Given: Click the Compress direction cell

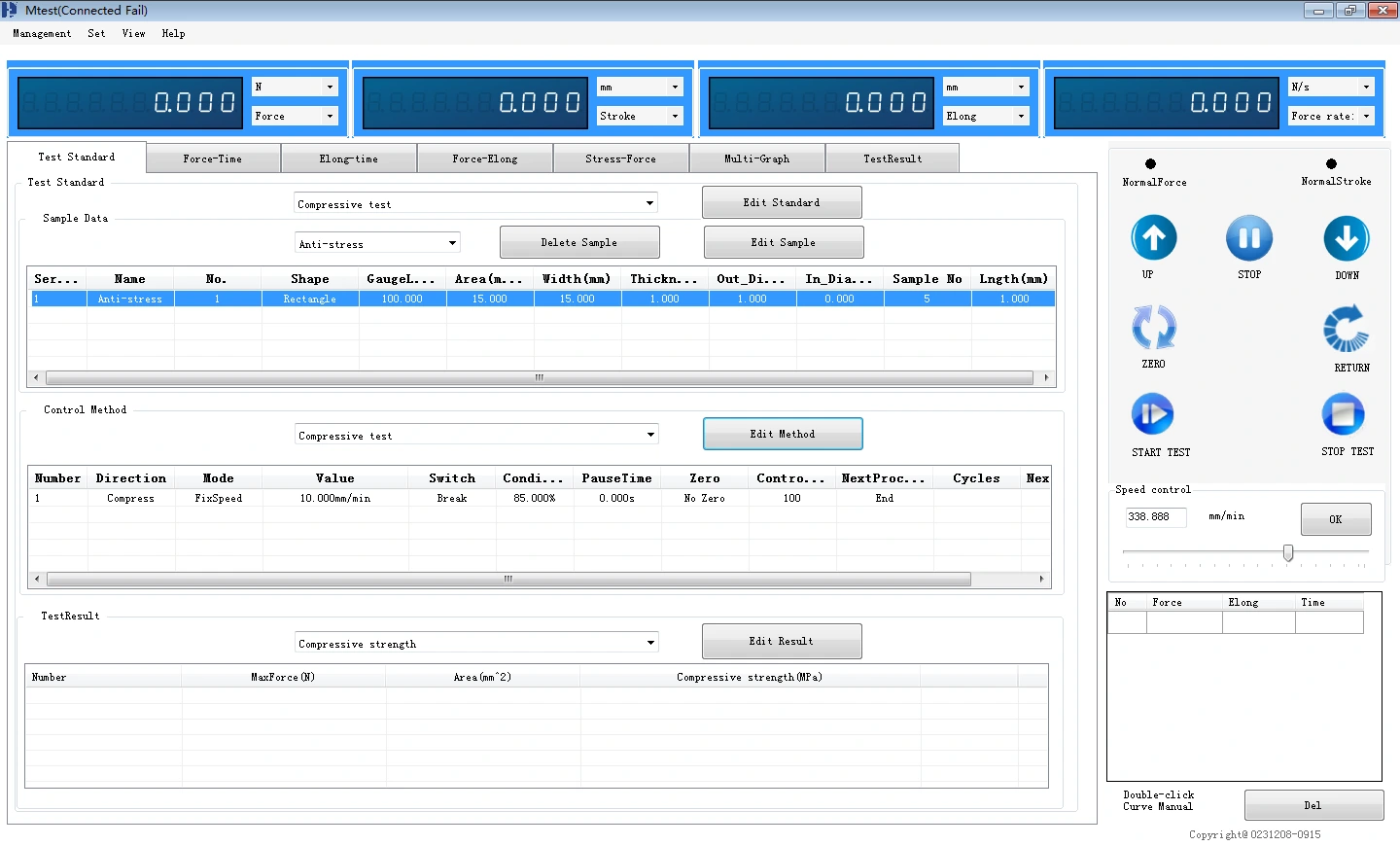Looking at the screenshot, I should pos(130,498).
